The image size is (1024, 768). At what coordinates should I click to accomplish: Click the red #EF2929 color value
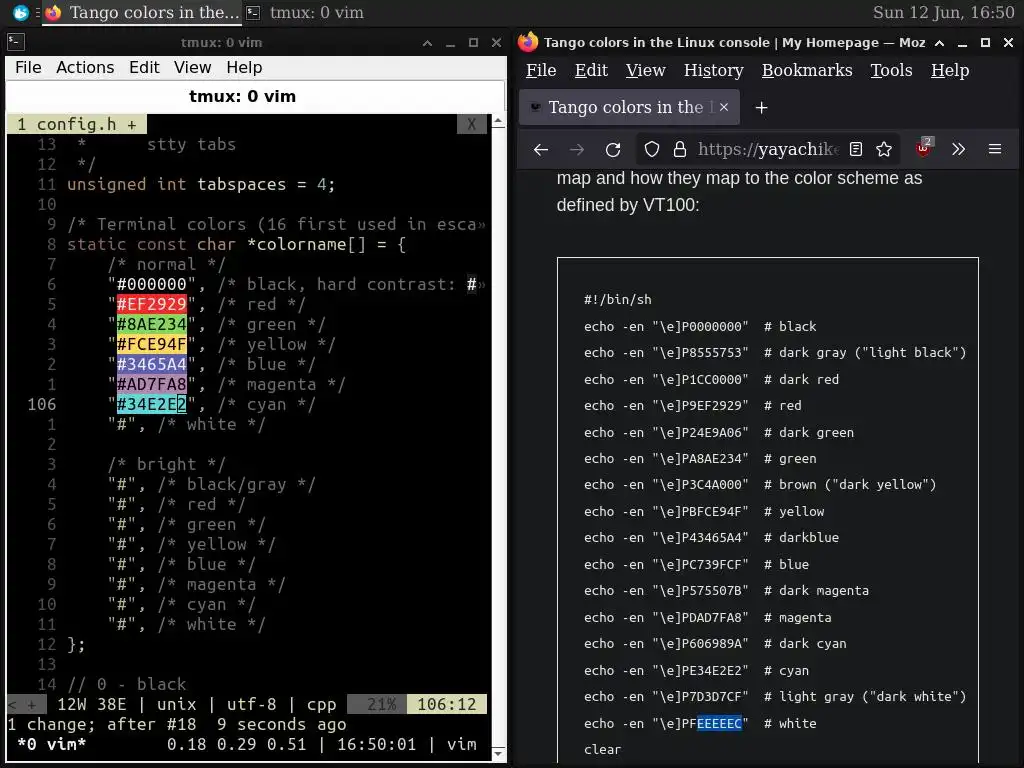[x=152, y=304]
